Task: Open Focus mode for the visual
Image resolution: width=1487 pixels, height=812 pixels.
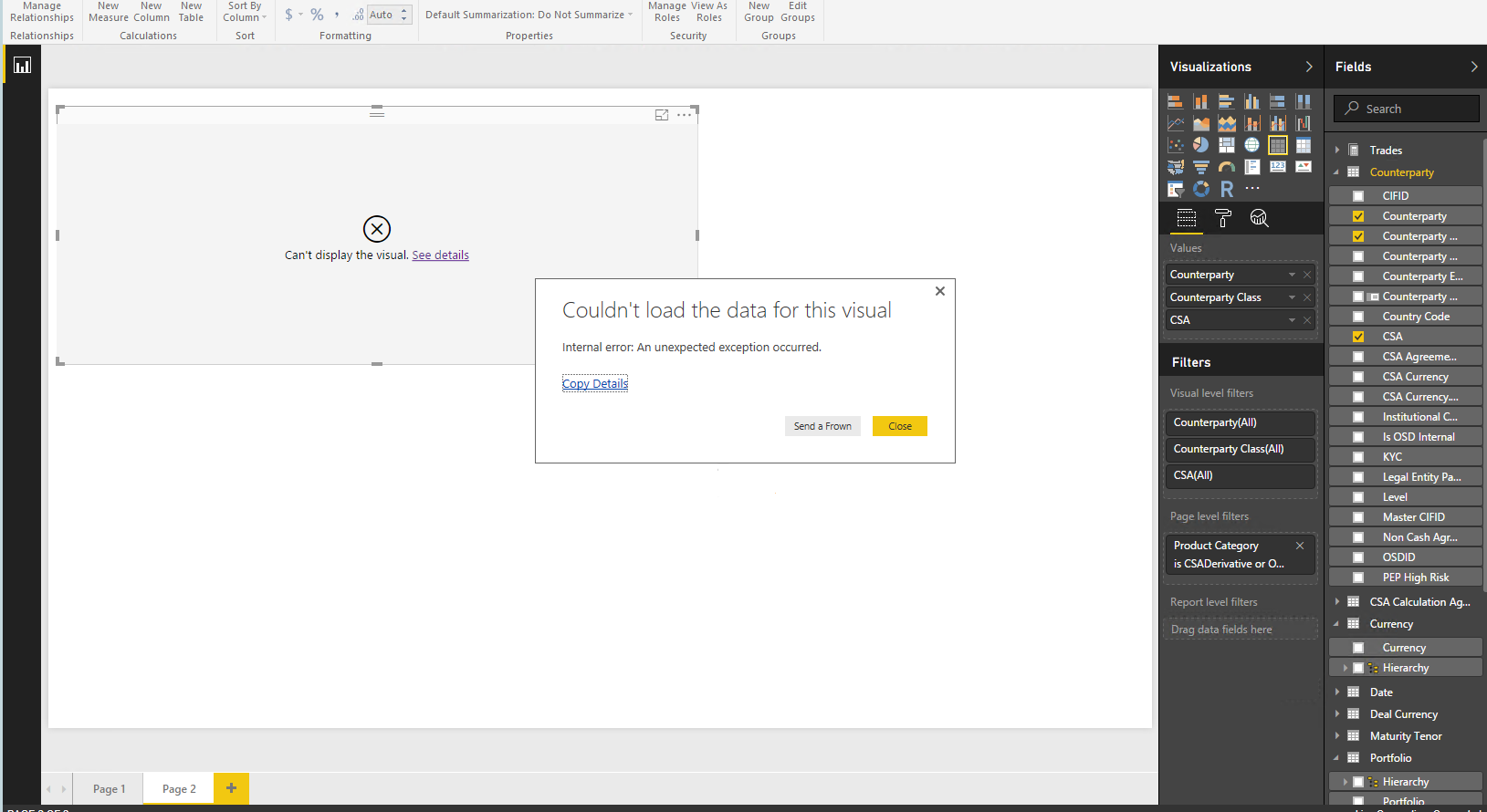Action: [x=662, y=115]
